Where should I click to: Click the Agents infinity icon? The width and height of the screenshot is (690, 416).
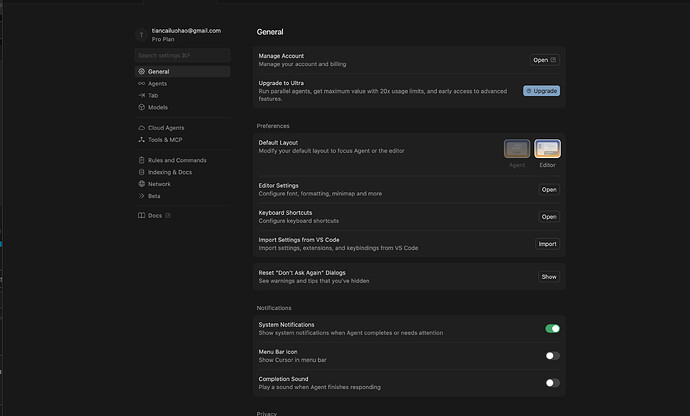click(141, 84)
